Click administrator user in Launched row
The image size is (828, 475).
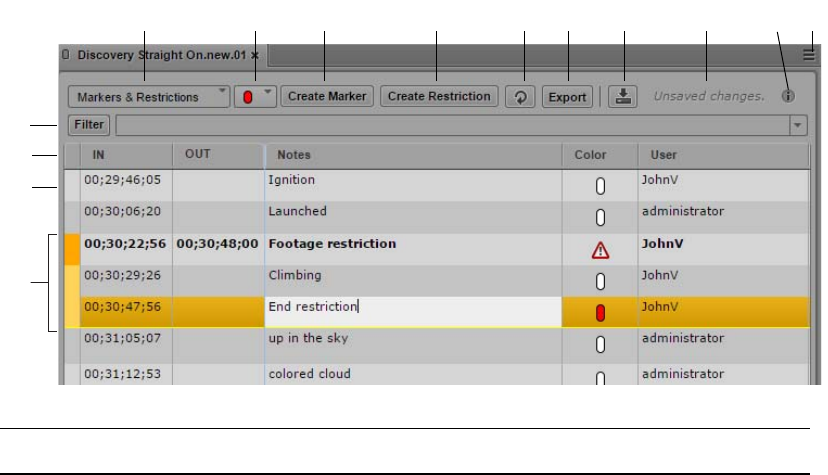click(x=683, y=211)
